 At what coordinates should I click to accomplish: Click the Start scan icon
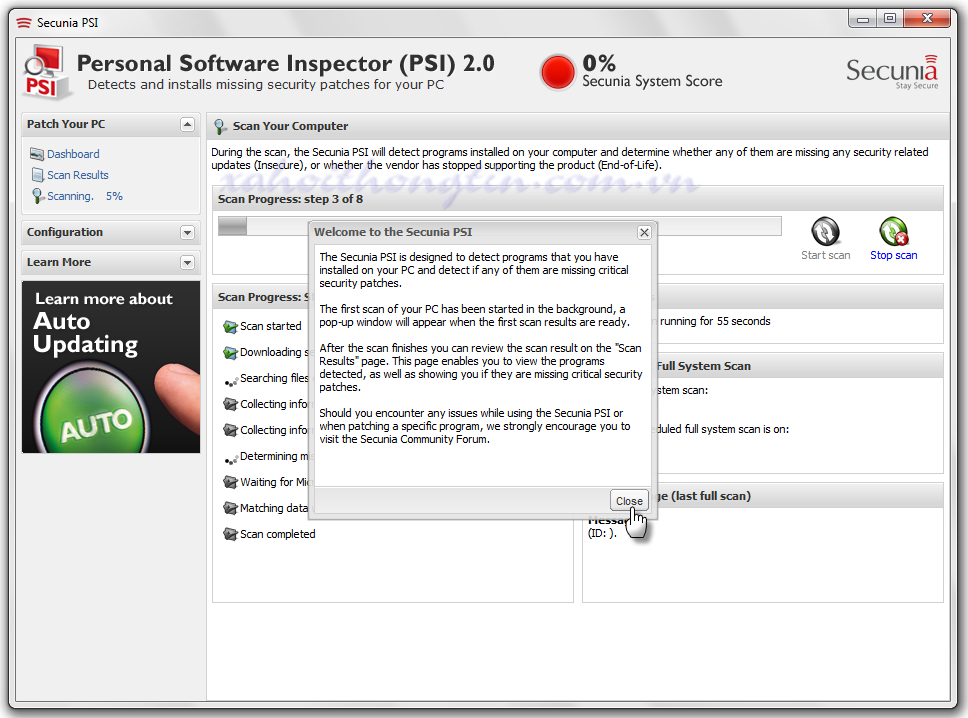[x=825, y=232]
